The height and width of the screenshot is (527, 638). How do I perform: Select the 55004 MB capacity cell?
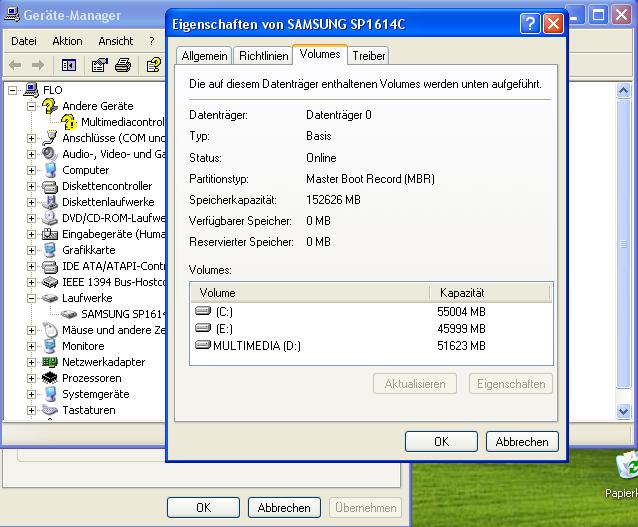pyautogui.click(x=461, y=312)
